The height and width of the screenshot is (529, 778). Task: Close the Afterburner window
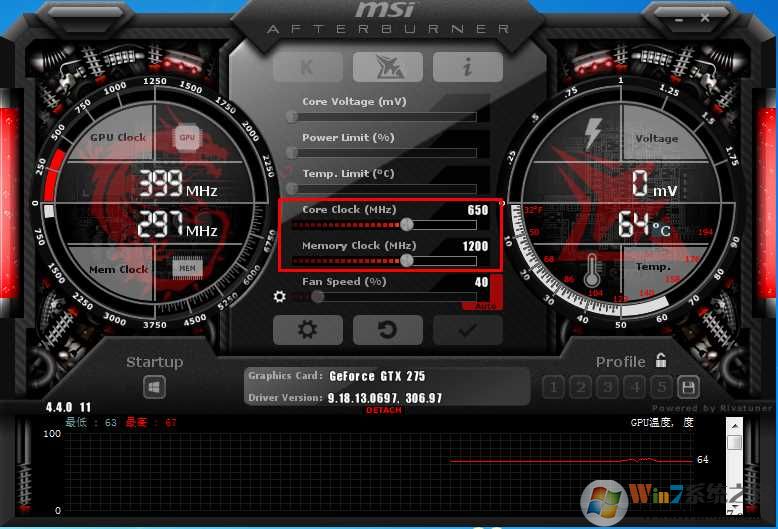pos(705,18)
